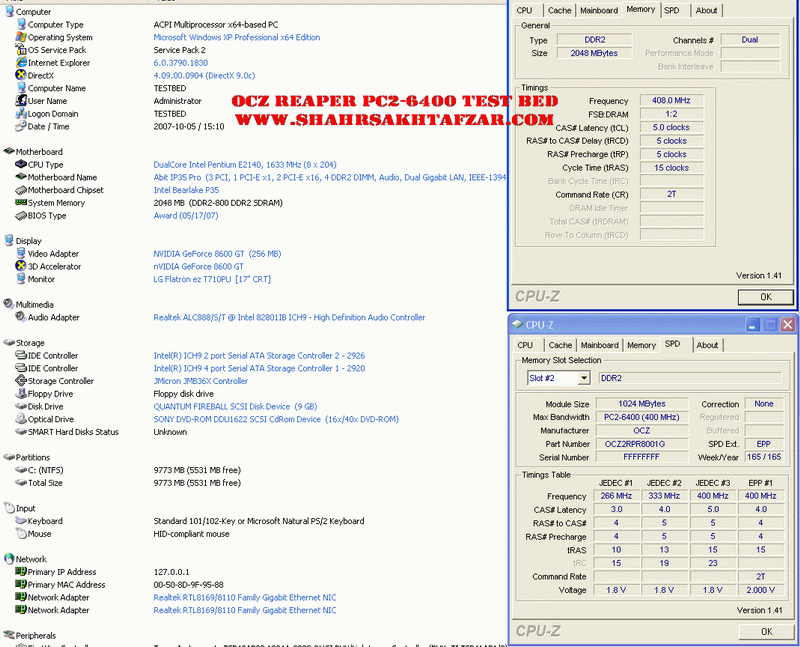Open the Realtek ALC888/S/T audio controller link
This screenshot has height=647, width=800.
point(289,317)
